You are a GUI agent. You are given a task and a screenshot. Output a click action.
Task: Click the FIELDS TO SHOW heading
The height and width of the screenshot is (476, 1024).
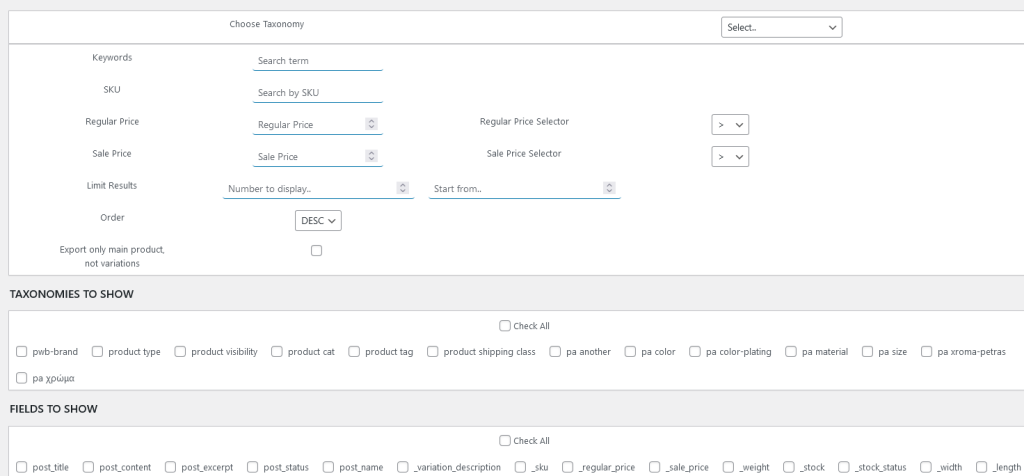pos(54,409)
